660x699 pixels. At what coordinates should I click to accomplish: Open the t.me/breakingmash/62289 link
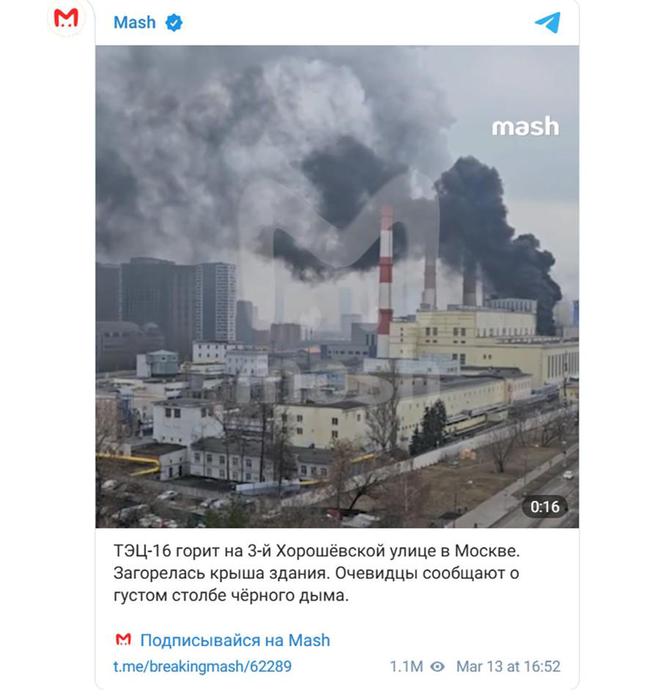pyautogui.click(x=202, y=666)
